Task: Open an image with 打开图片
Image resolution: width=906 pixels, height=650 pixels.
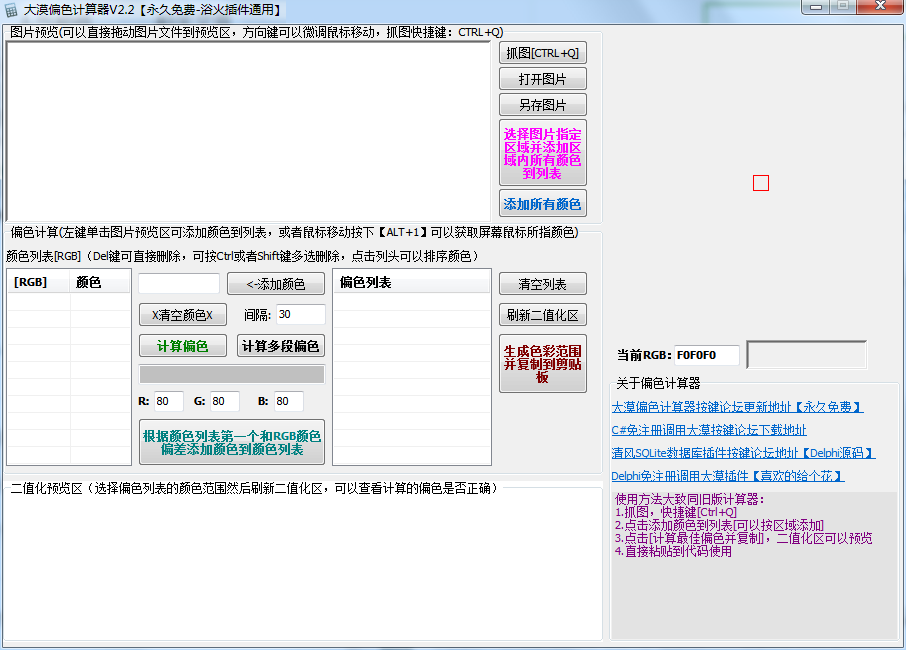Action: (543, 79)
